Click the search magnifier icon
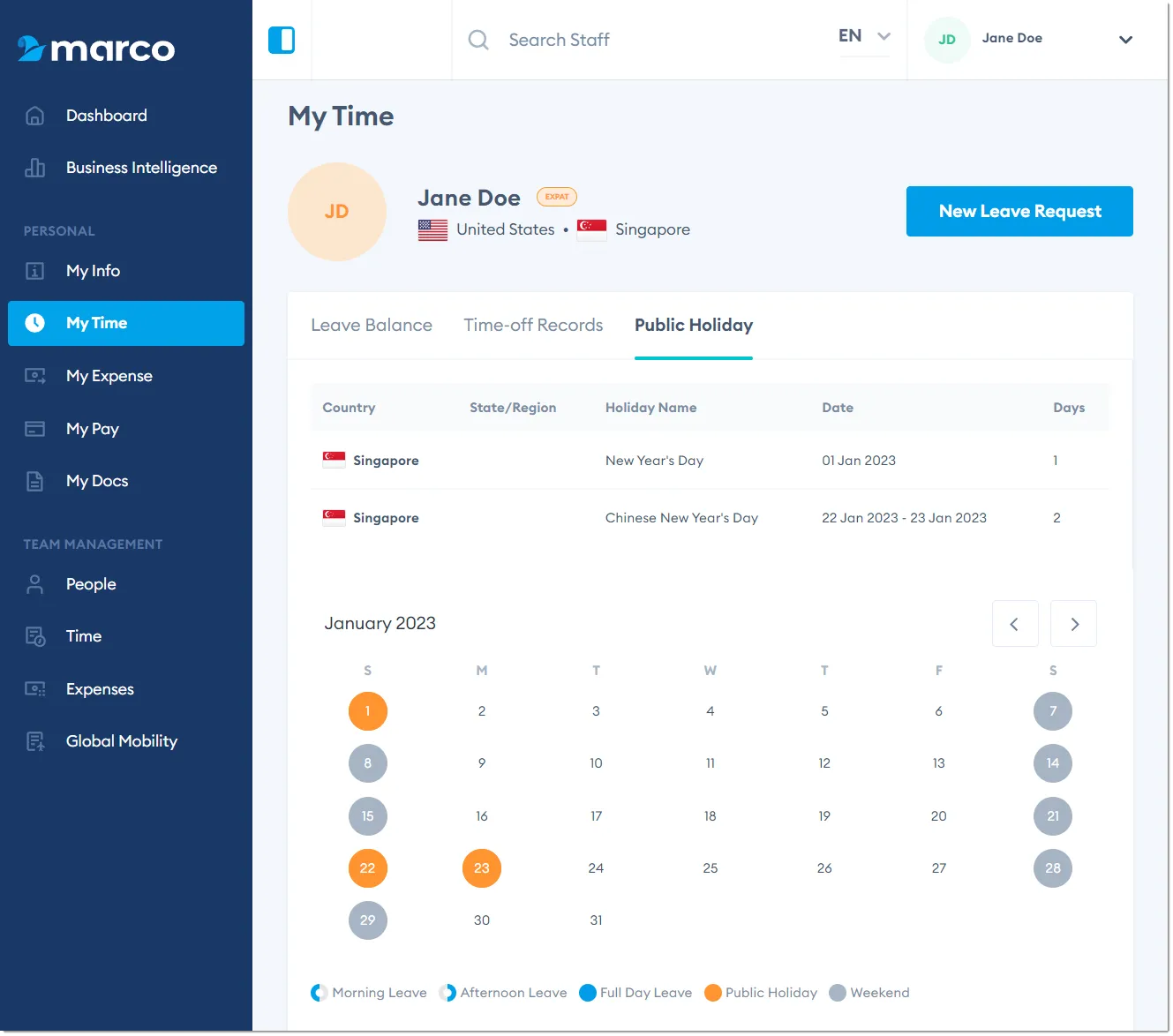1173x1036 pixels. click(478, 40)
